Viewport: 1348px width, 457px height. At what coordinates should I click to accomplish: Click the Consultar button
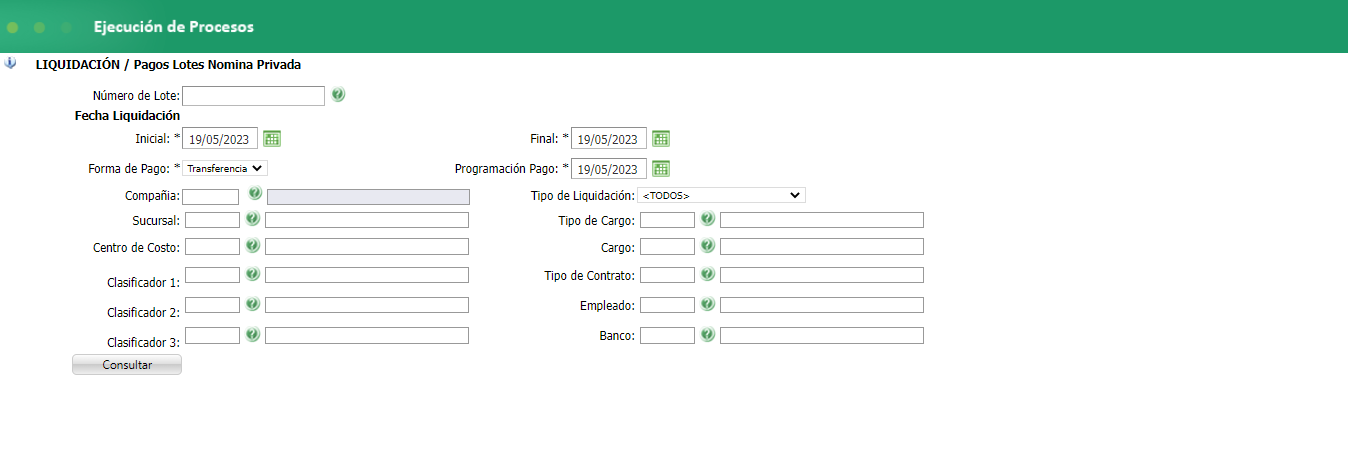click(x=127, y=365)
